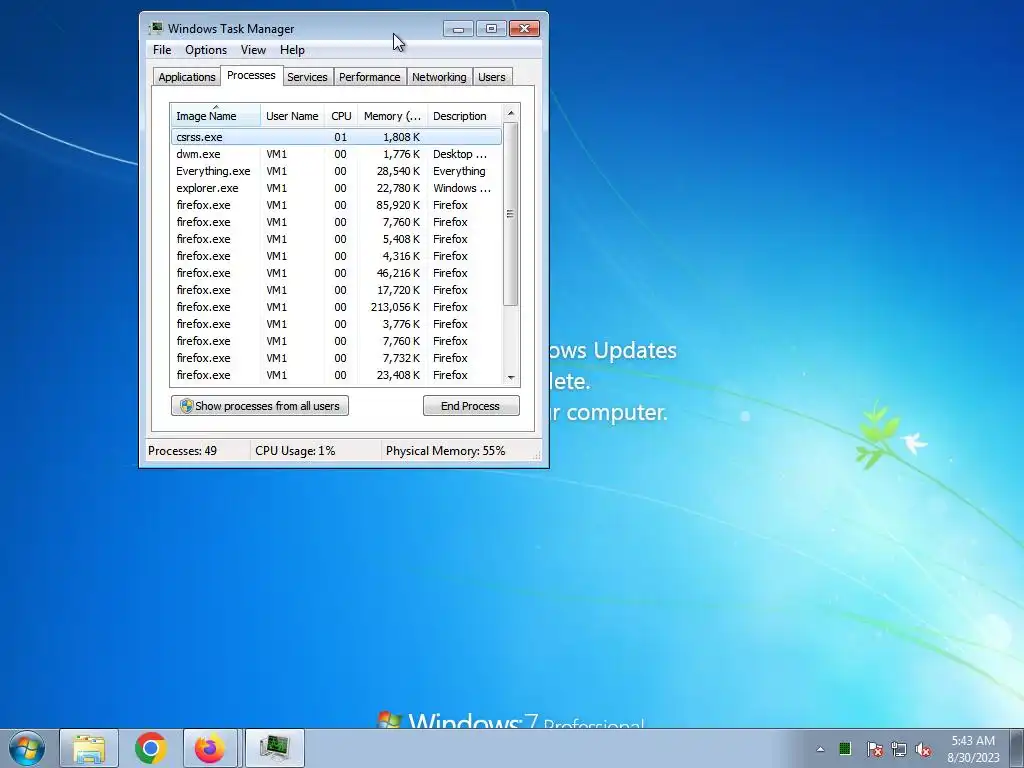
Task: Open Windows Explorer from the taskbar
Action: (x=89, y=748)
